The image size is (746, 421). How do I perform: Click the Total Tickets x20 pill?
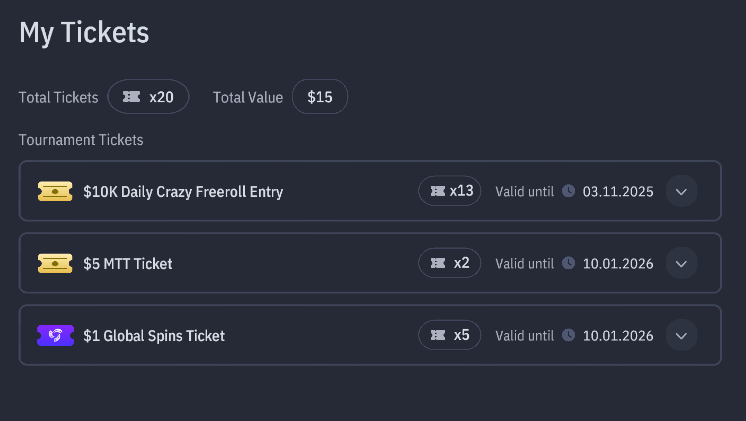coord(148,97)
